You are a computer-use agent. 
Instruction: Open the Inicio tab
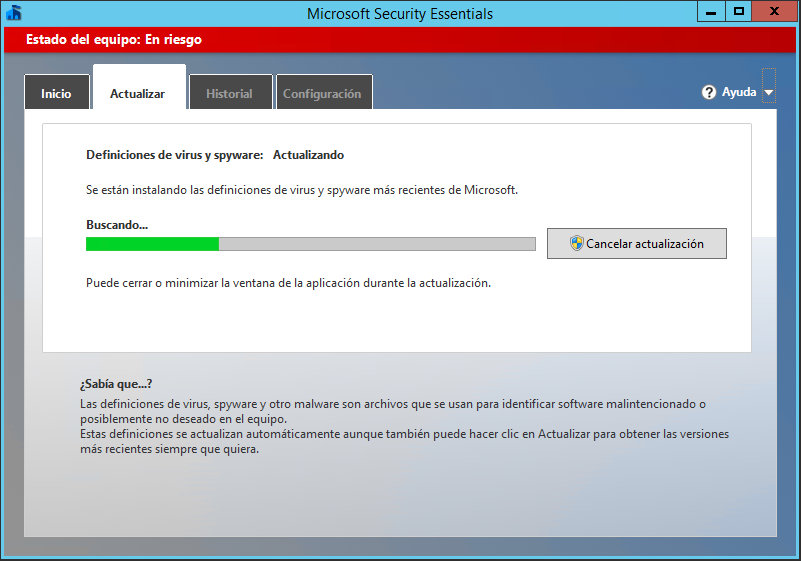[56, 93]
